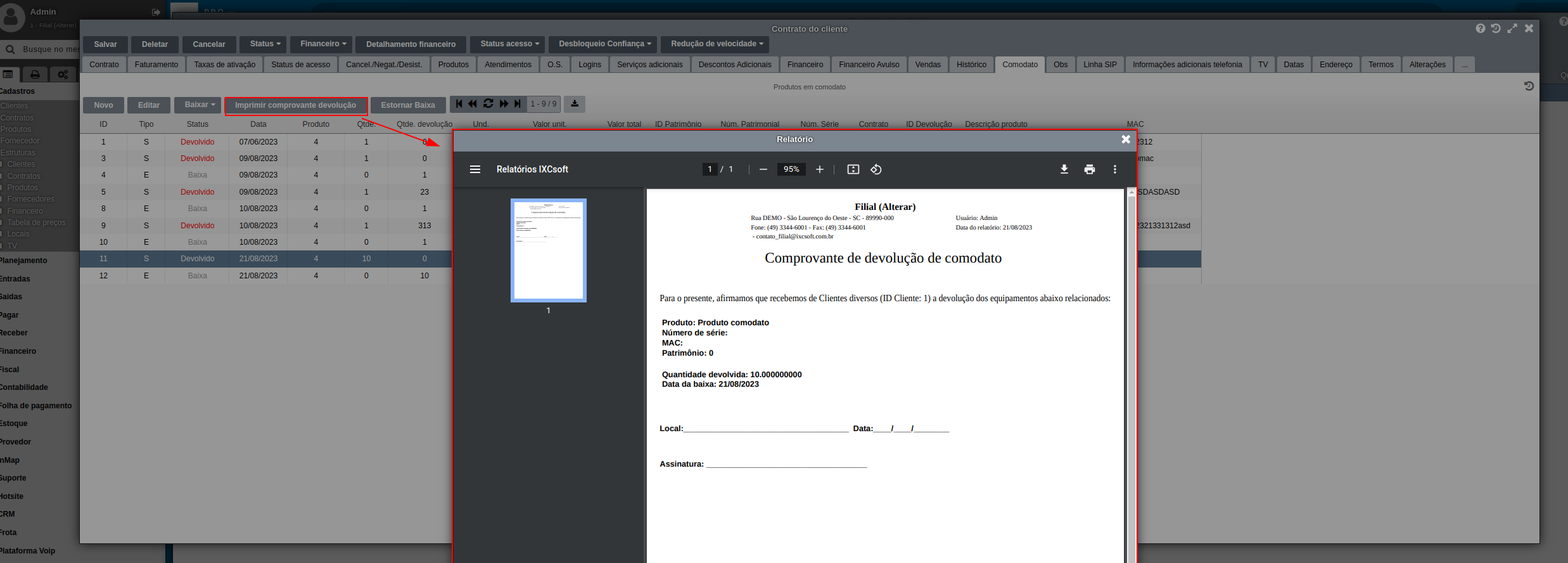The height and width of the screenshot is (563, 1568).
Task: Open Tabela de preços under Cadastros
Action: (x=36, y=223)
